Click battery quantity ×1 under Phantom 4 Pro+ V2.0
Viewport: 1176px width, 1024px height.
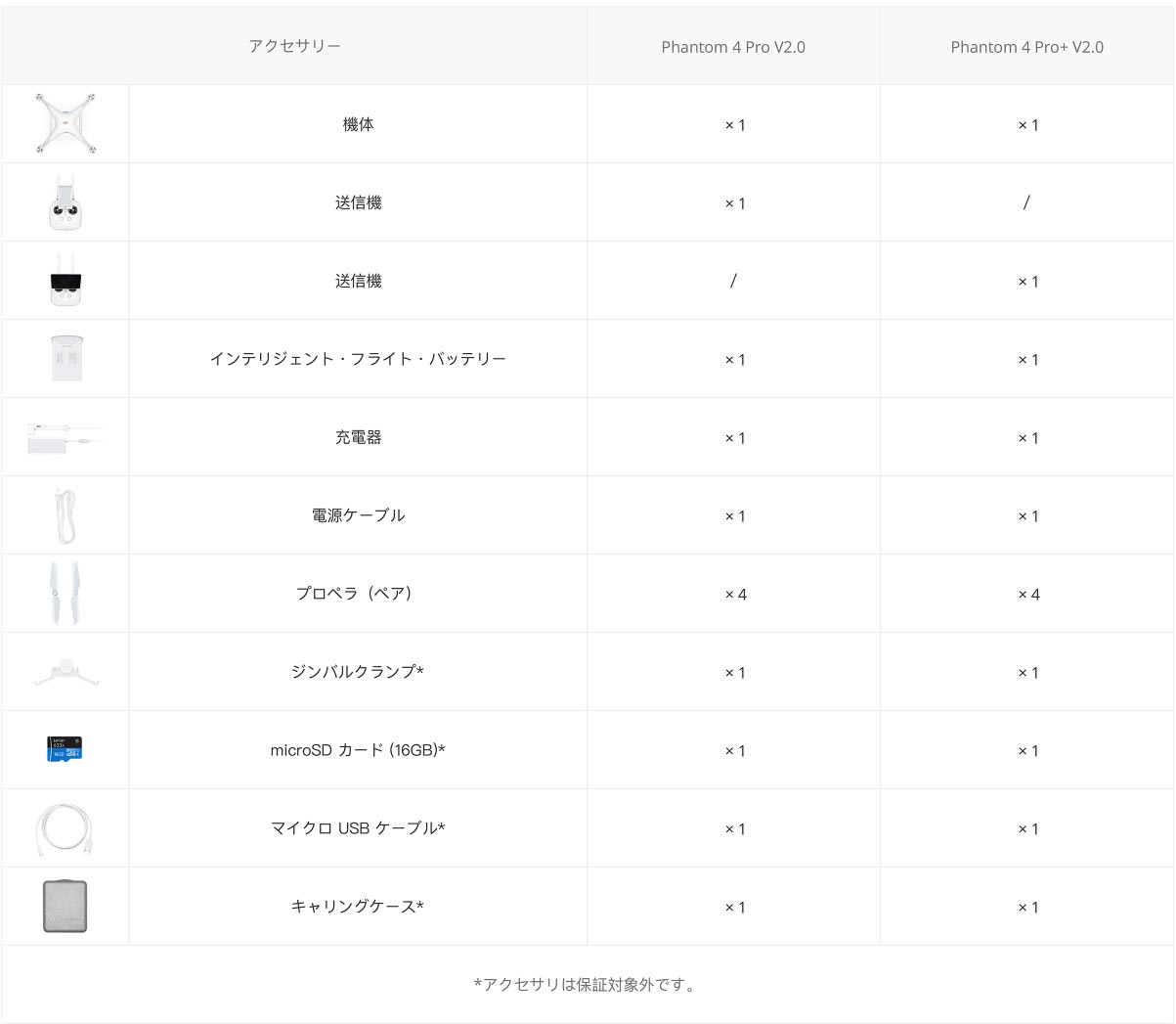(1027, 360)
